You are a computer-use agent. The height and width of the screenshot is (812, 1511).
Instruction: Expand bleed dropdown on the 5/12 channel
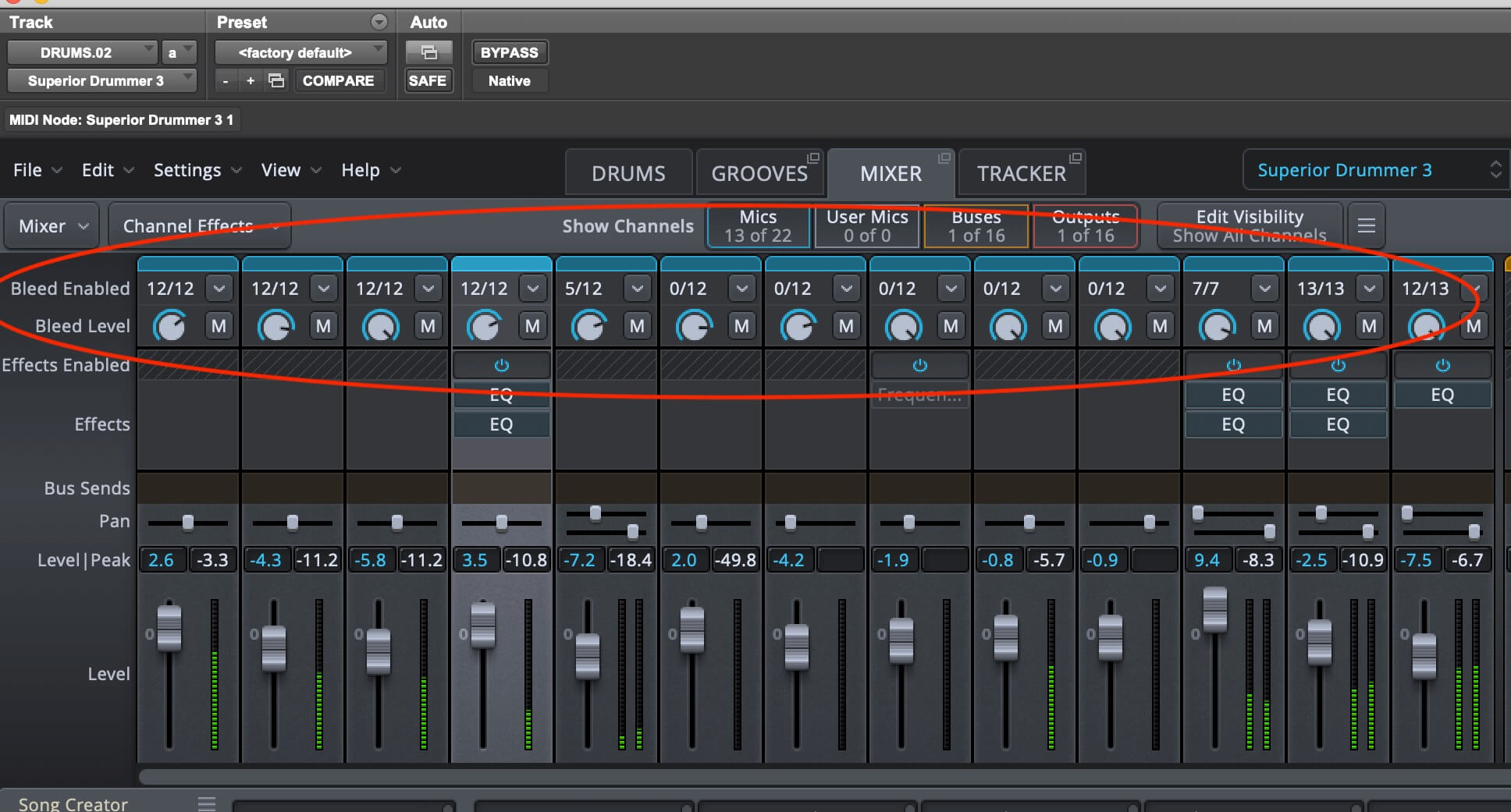(x=637, y=289)
